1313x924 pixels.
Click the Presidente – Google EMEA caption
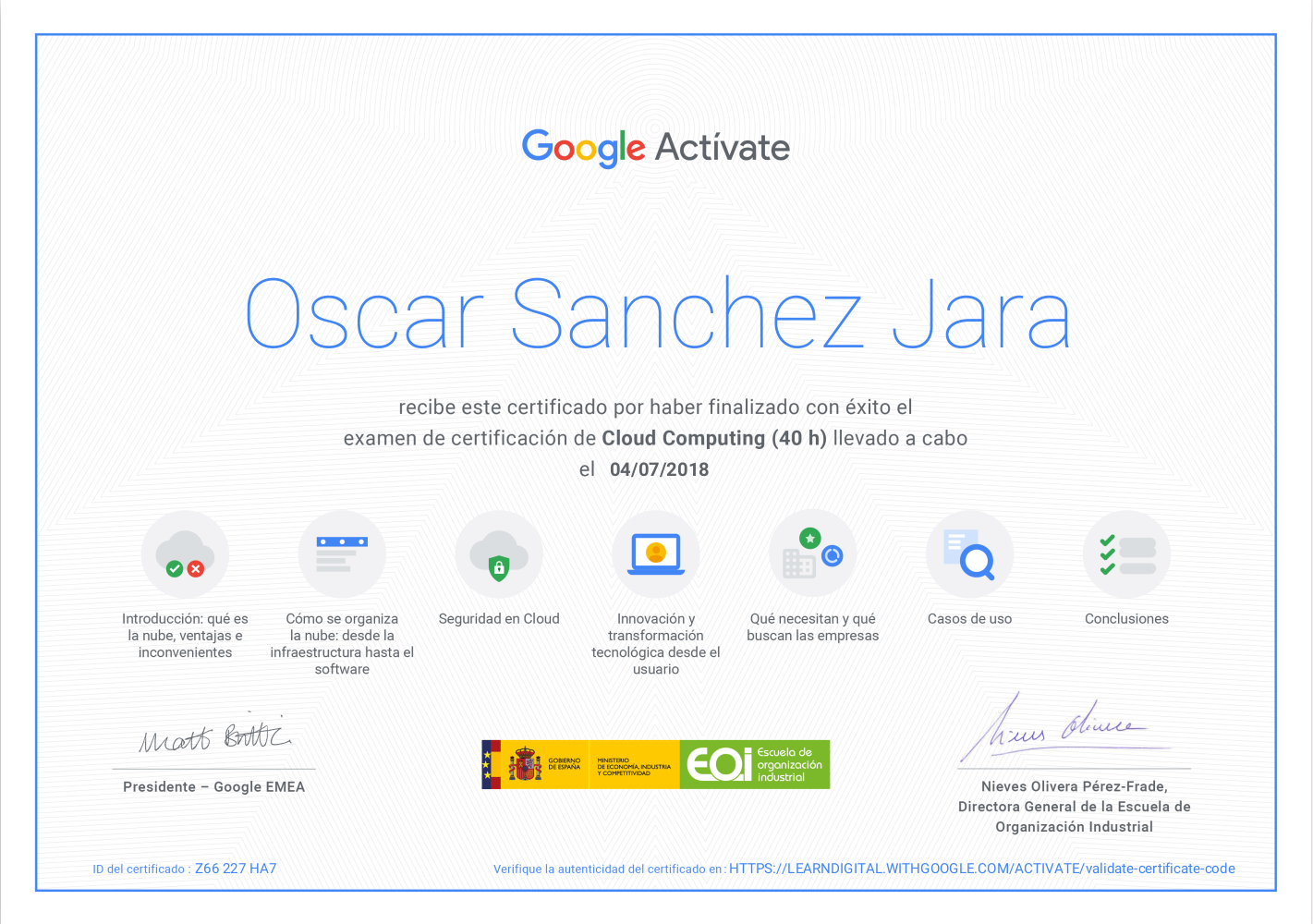coord(214,787)
